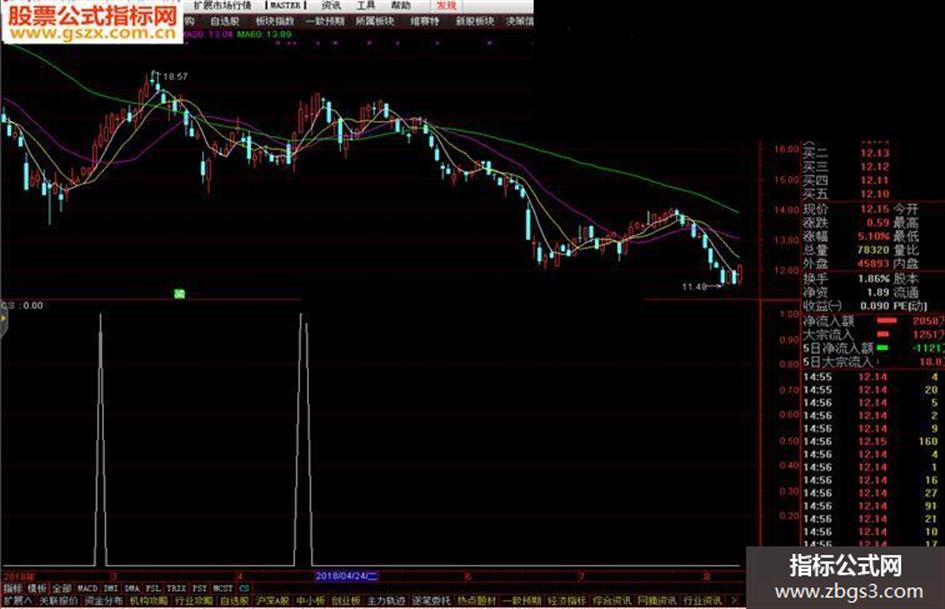Click the green bar beside 5日净流入额
Screen dimensions: 945x609
pos(882,348)
